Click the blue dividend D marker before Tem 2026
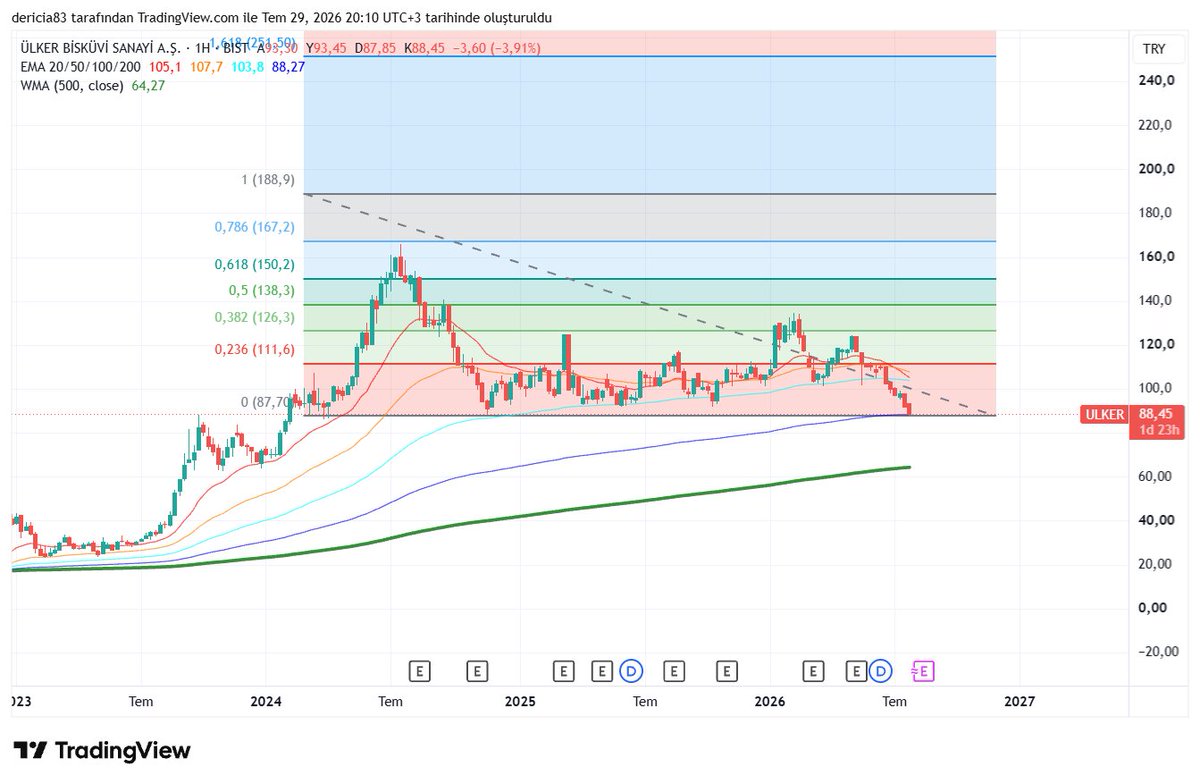Viewport: 1200px width, 784px height. (881, 670)
